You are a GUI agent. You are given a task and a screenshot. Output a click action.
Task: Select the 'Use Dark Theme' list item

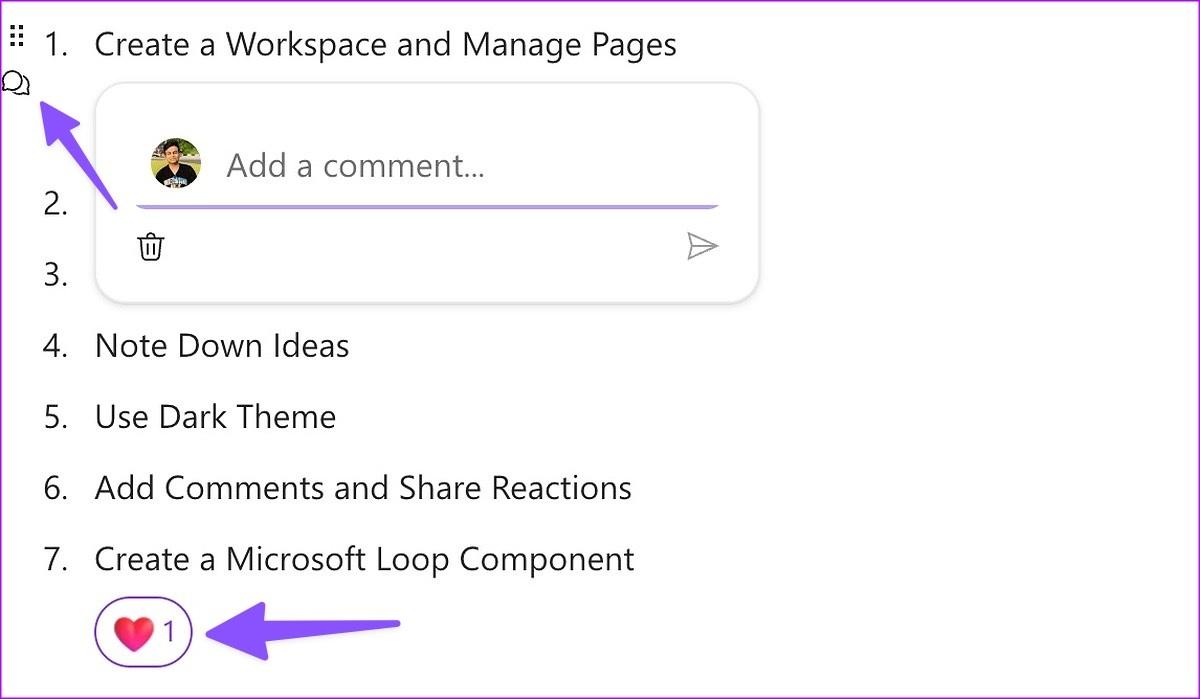(215, 417)
